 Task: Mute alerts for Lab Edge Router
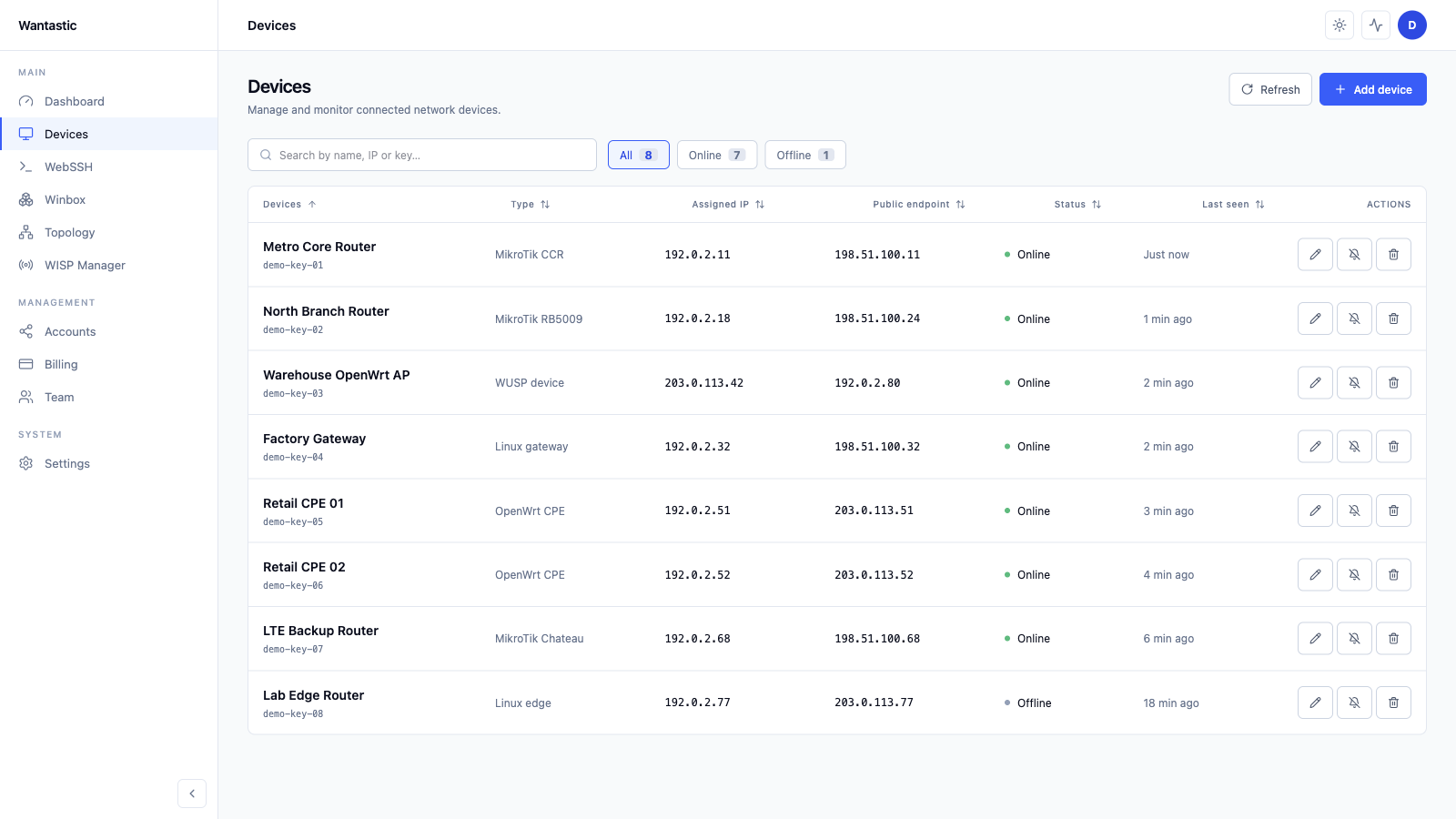(x=1354, y=703)
